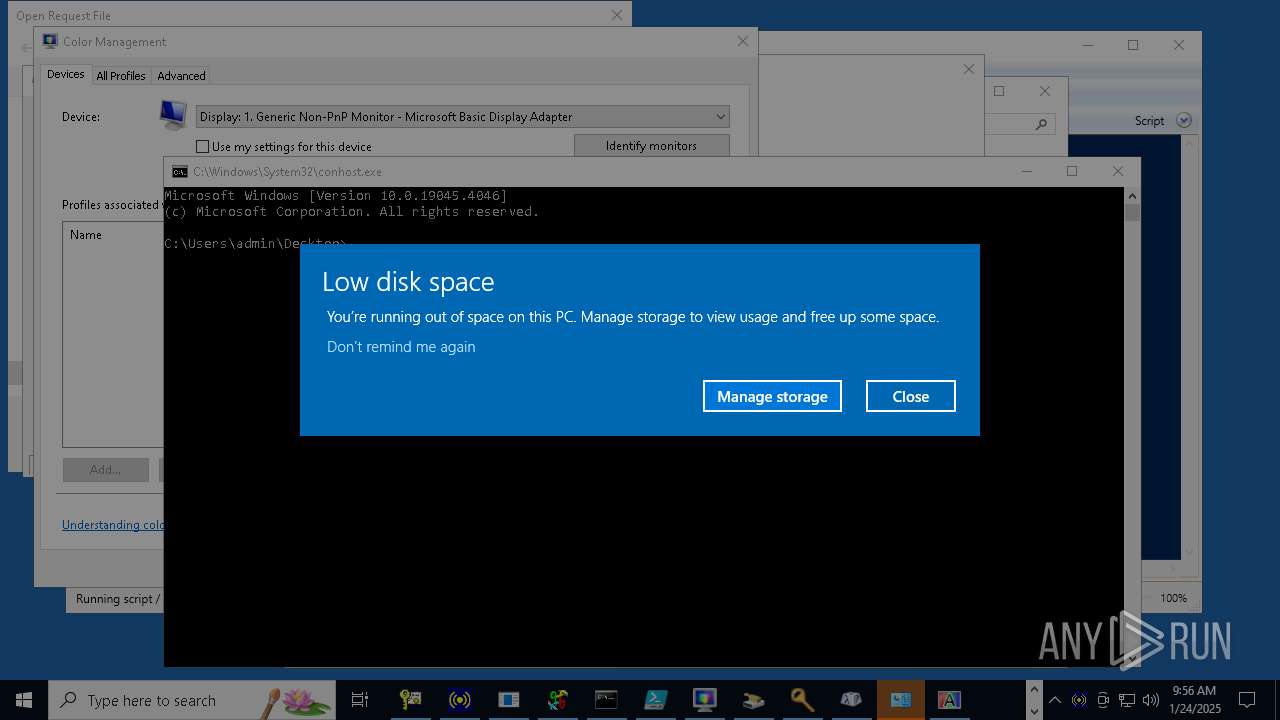Image resolution: width=1280 pixels, height=720 pixels.
Task: Click the conhost.exe title bar icon
Action: [180, 172]
